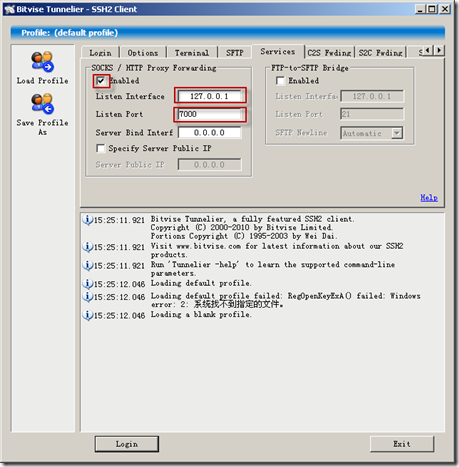Select the Services tab
Screen dimensions: 459x467
(278, 52)
